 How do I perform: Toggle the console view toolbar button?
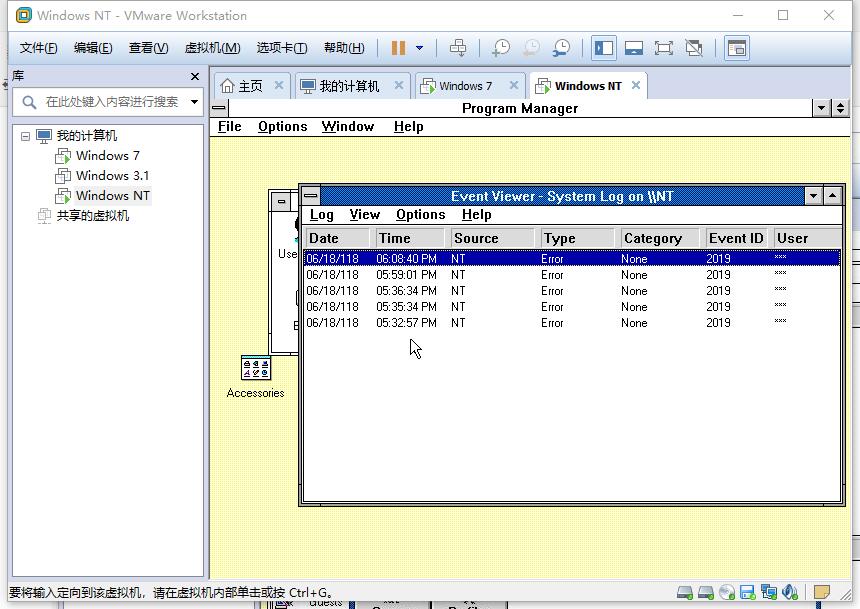pos(737,48)
